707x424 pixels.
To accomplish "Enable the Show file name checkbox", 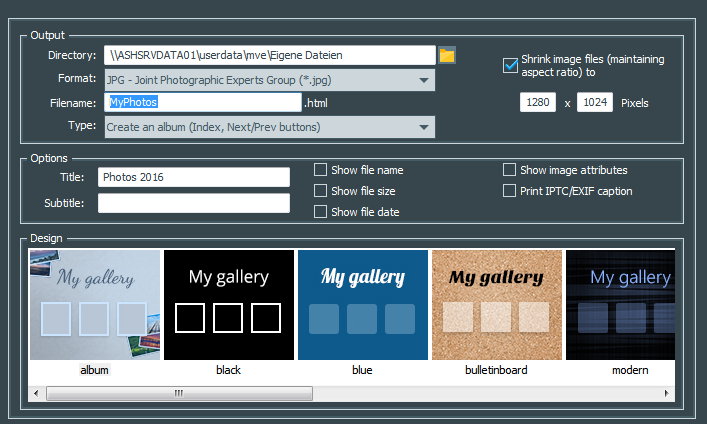I will 321,170.
